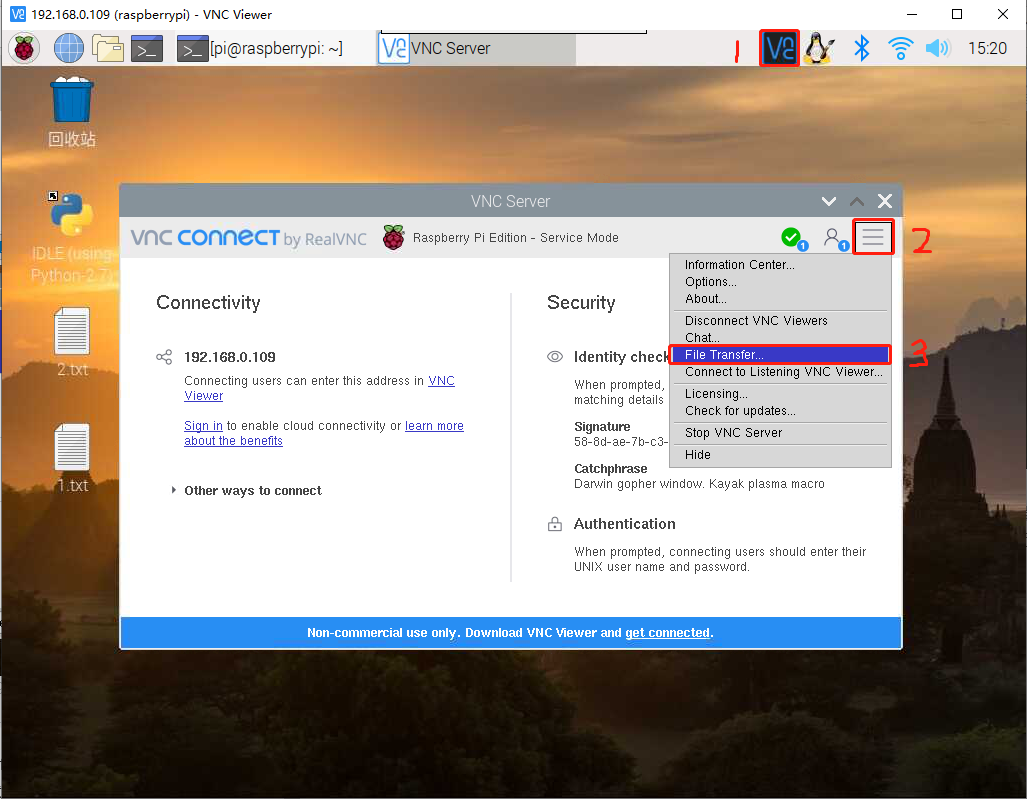Open the Raspberry Pi main menu
Screen dimensions: 1027x799
[24, 48]
